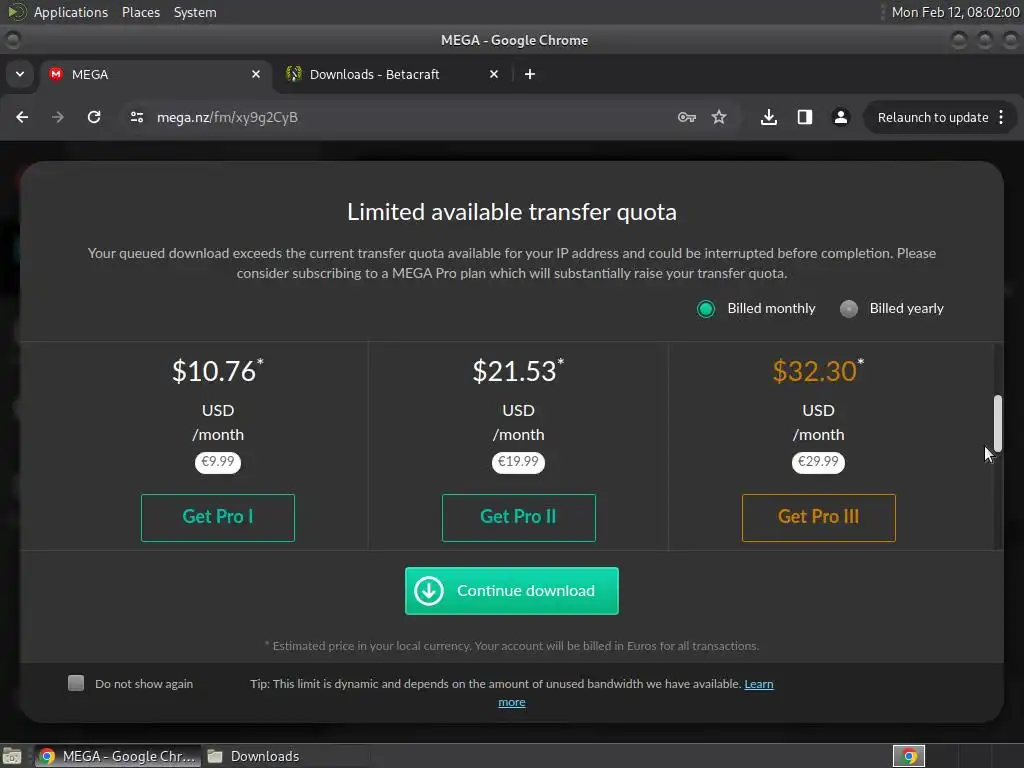Click the €19.99 price badge

click(x=518, y=462)
